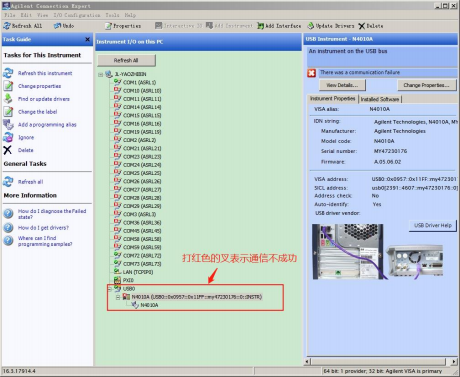Click the Delete toolbar icon
The height and width of the screenshot is (377, 460).
click(x=362, y=26)
